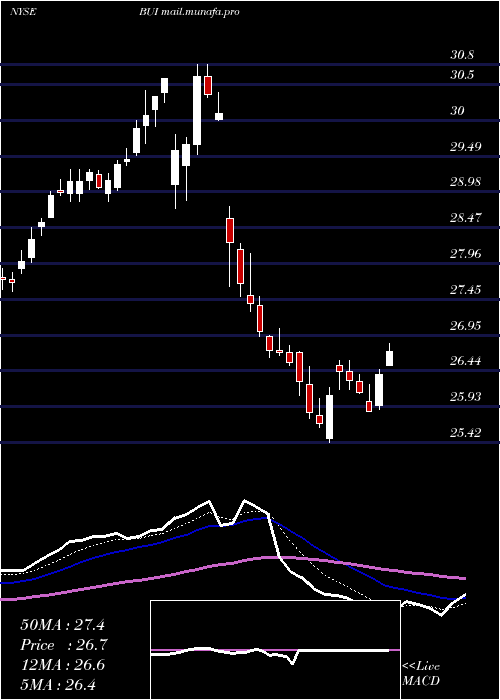Click the 27.96 price axis label
The height and width of the screenshot is (700, 500).
(466, 254)
